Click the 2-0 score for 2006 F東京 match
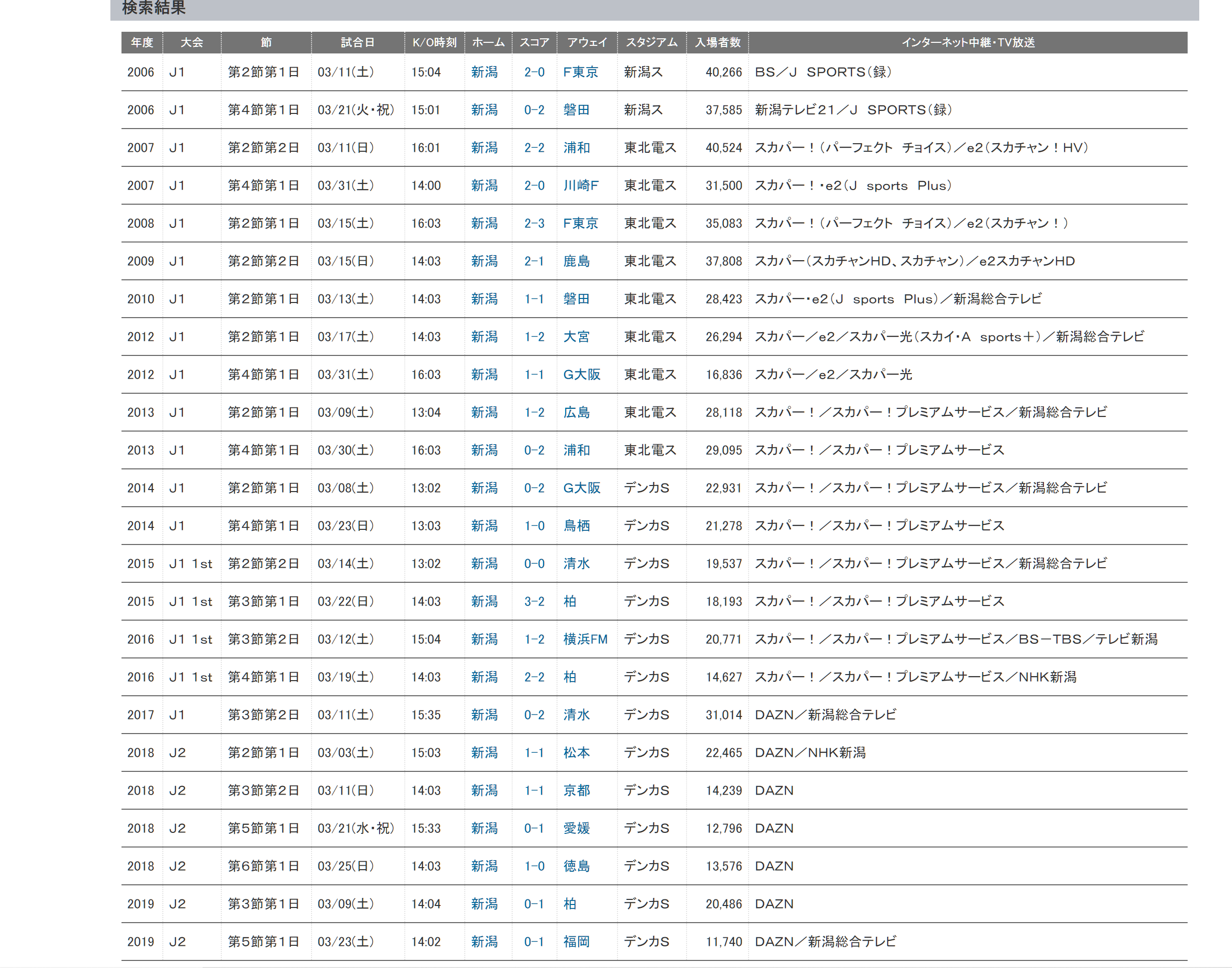This screenshot has width=1232, height=968. tap(534, 72)
